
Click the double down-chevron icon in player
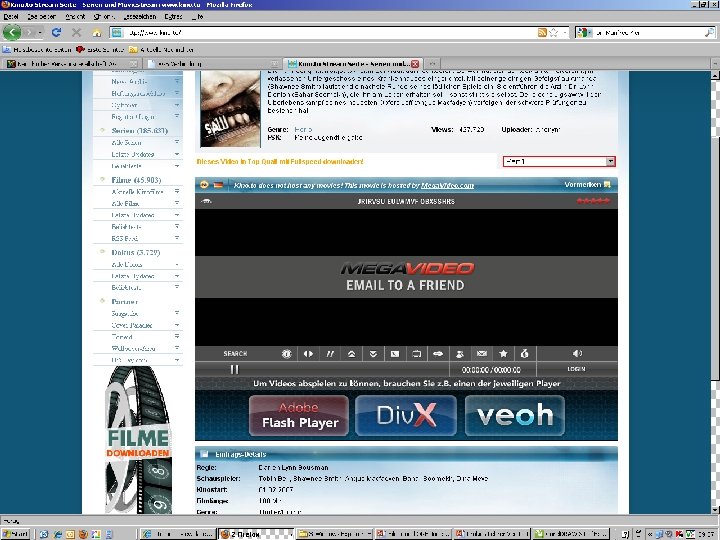tap(373, 354)
